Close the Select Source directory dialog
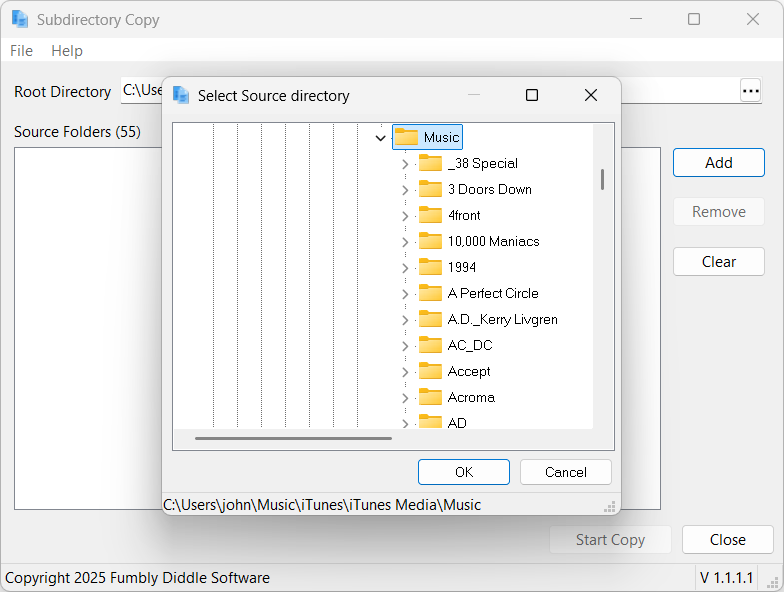Screen dimensions: 784x592 coord(590,95)
